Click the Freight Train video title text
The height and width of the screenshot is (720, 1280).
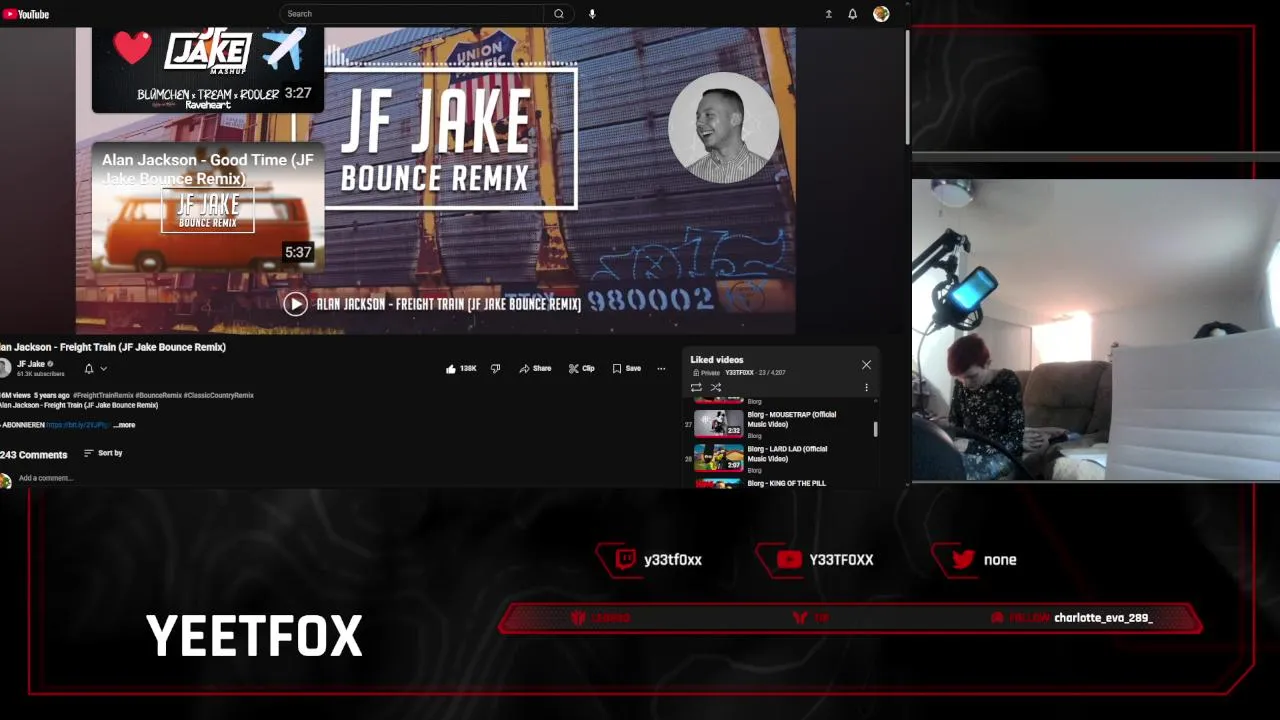[113, 347]
